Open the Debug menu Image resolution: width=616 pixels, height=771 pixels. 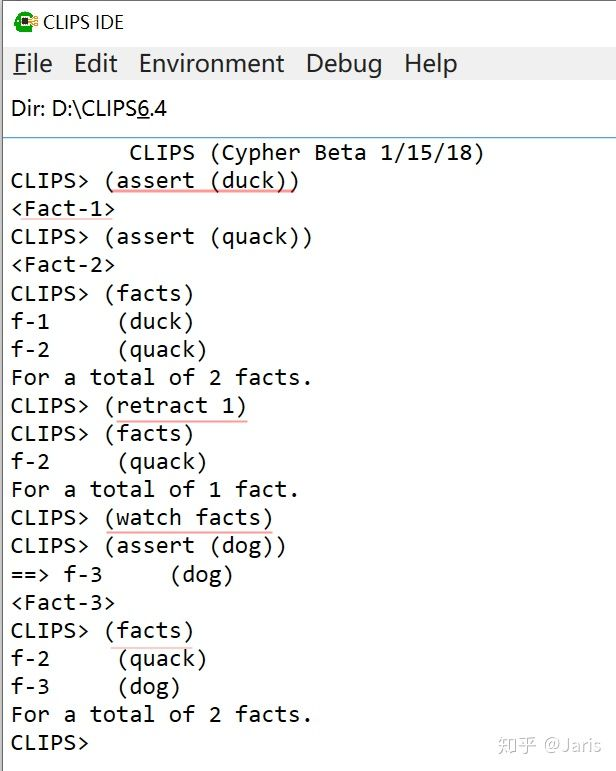(344, 64)
